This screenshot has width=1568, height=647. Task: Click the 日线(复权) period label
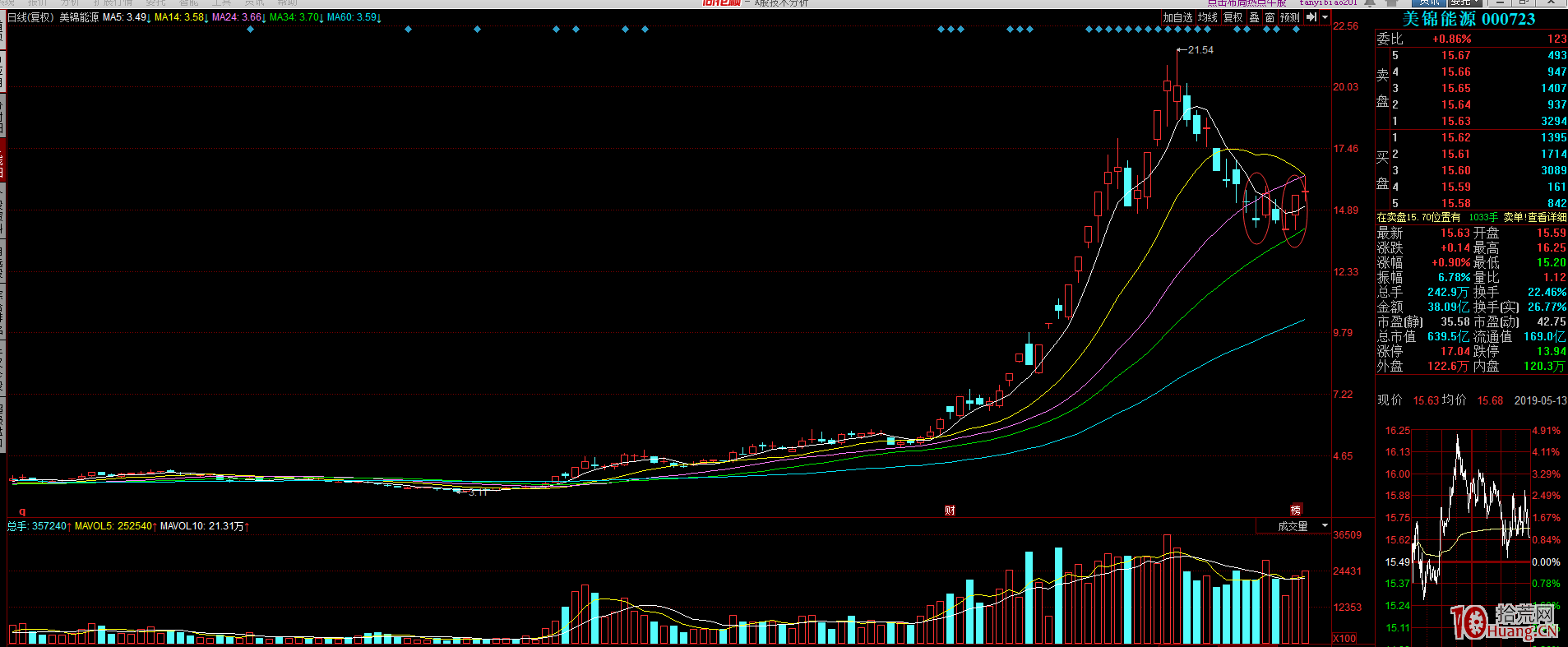30,17
